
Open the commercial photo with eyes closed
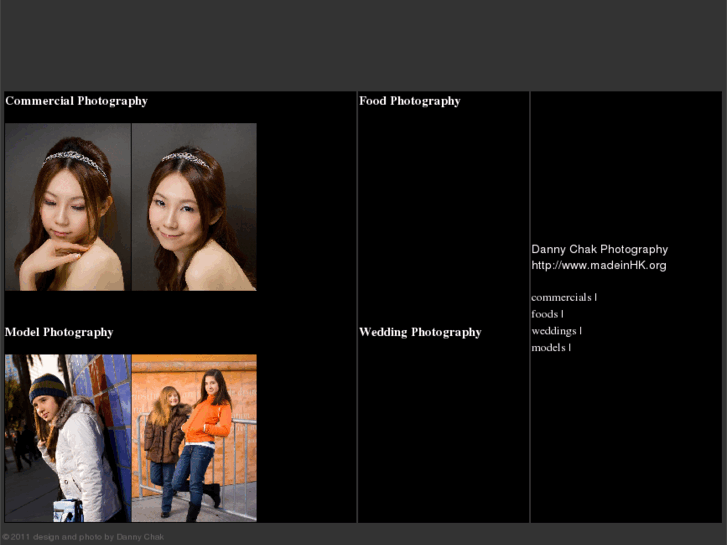coord(68,207)
